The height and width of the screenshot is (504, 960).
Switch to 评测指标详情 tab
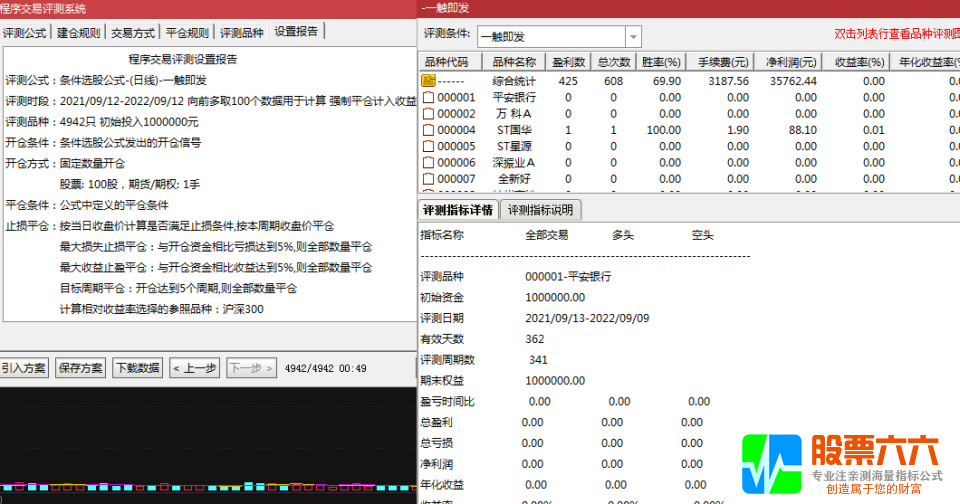(458, 210)
